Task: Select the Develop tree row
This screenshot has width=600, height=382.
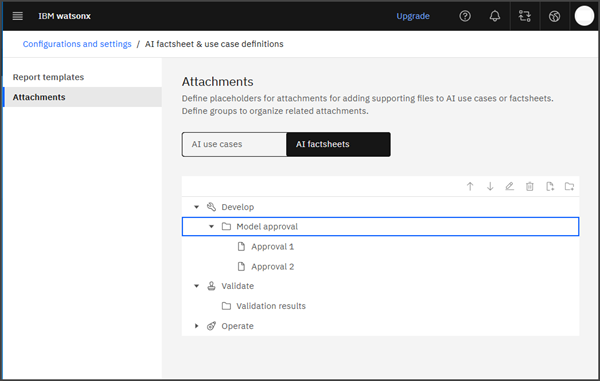Action: tap(380, 207)
